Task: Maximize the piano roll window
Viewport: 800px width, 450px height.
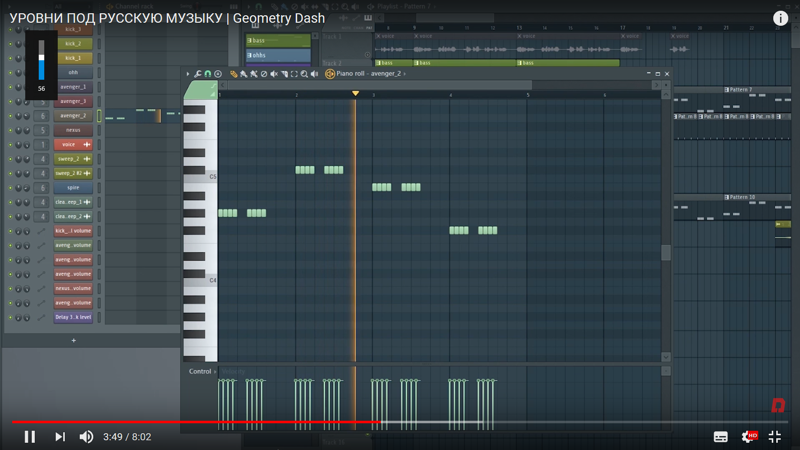Action: click(x=658, y=74)
